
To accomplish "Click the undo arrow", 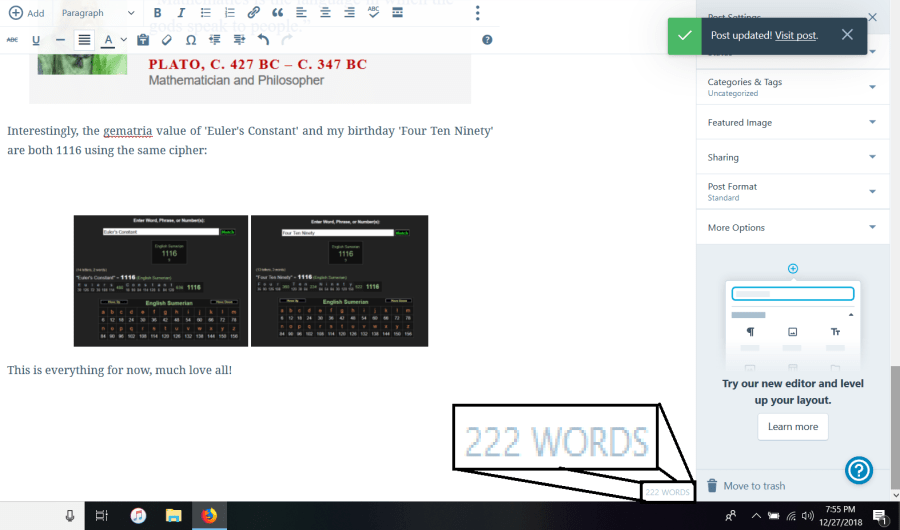I will coord(263,40).
